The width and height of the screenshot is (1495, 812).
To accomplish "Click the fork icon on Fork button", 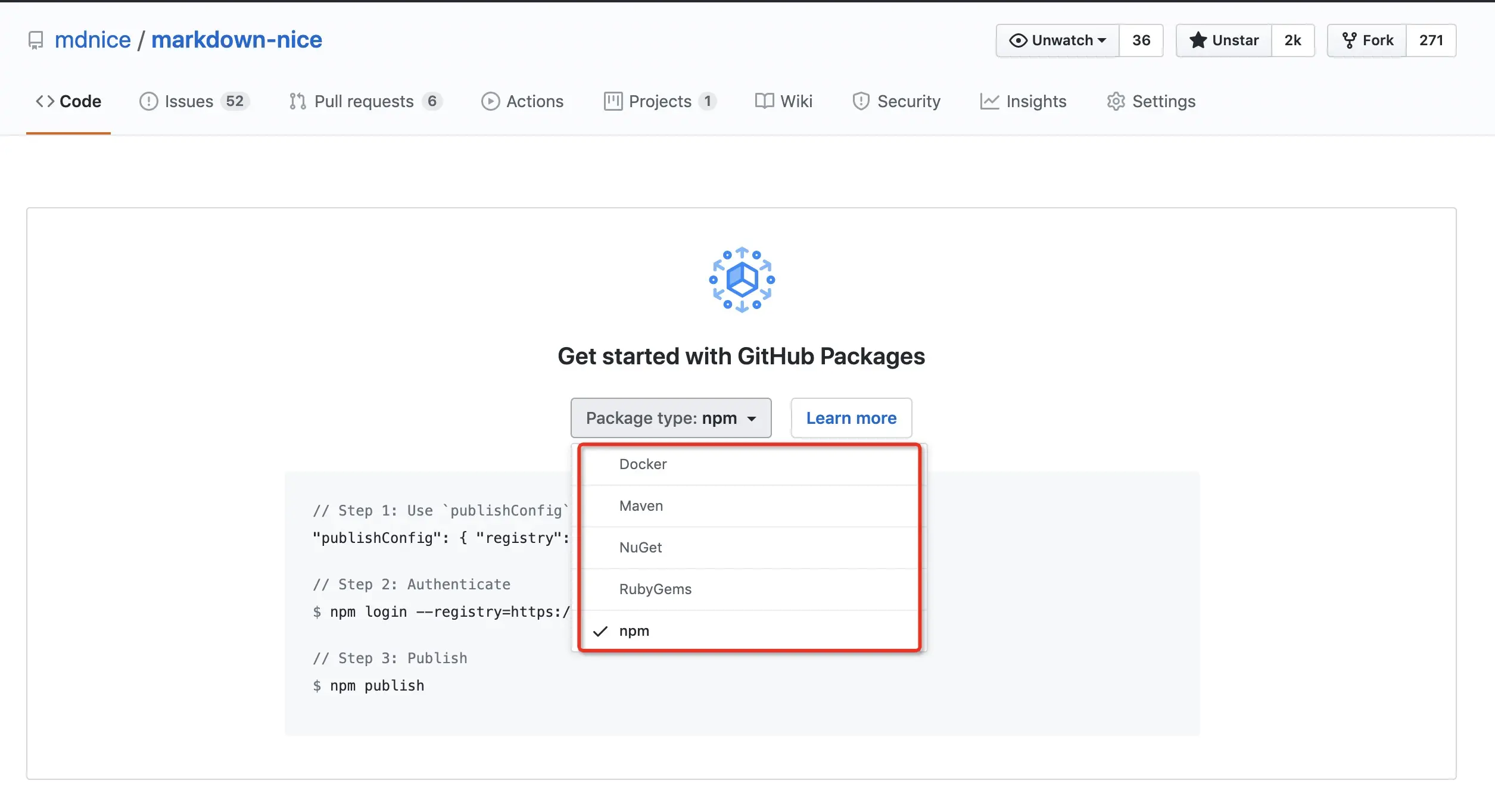I will point(1349,40).
